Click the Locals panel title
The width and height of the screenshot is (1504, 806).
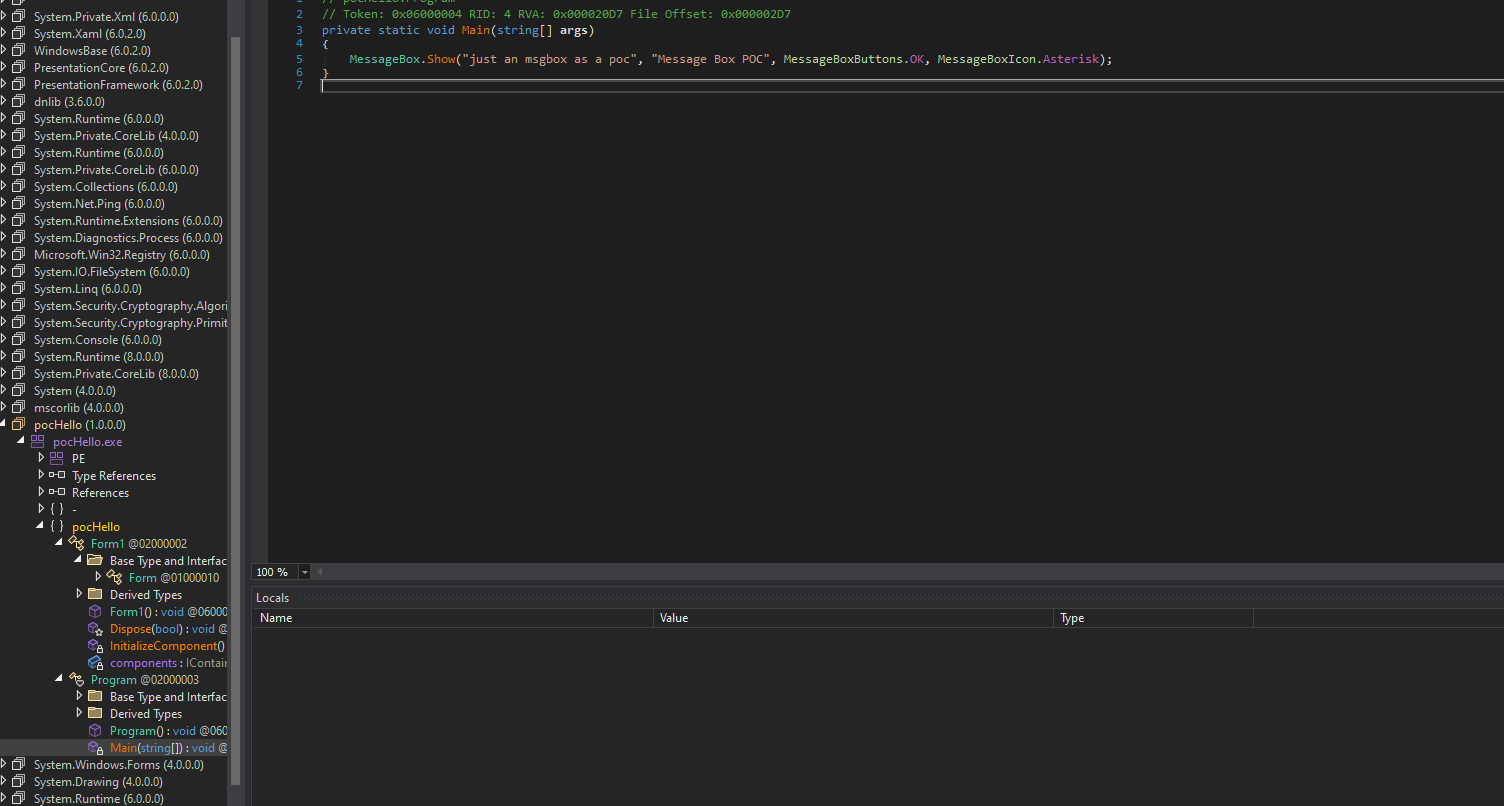pyautogui.click(x=273, y=598)
